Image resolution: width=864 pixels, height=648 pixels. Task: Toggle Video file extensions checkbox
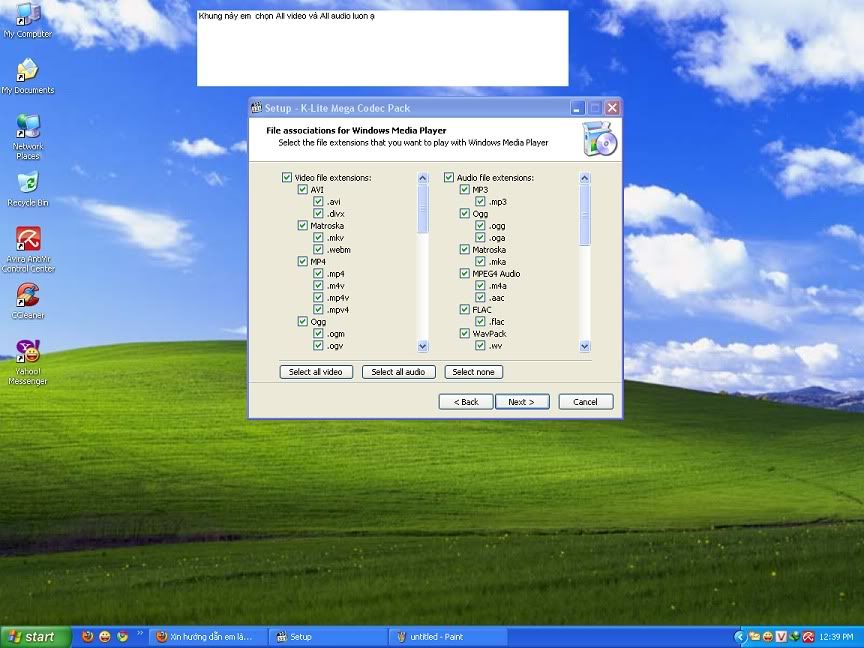pos(287,177)
